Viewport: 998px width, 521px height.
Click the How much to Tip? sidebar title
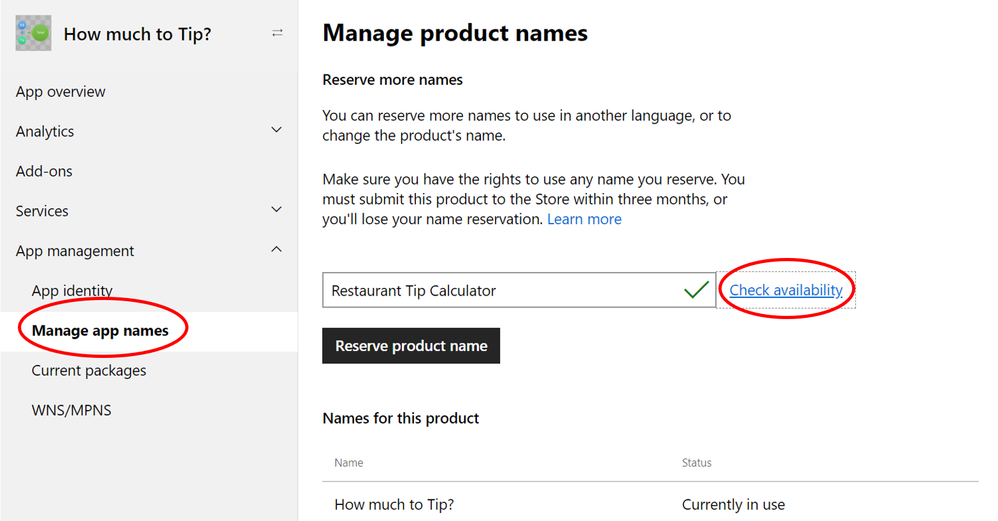click(x=137, y=34)
